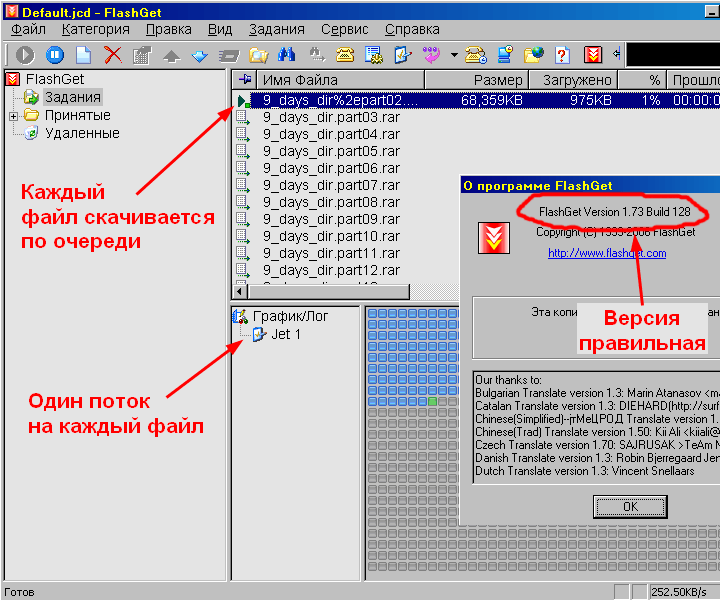720x600 pixels.
Task: Click the green active block in progress grid
Action: [432, 401]
